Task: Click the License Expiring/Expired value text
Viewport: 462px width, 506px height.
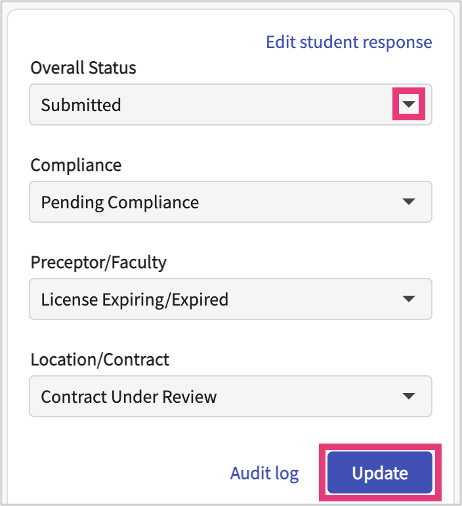Action: click(135, 300)
